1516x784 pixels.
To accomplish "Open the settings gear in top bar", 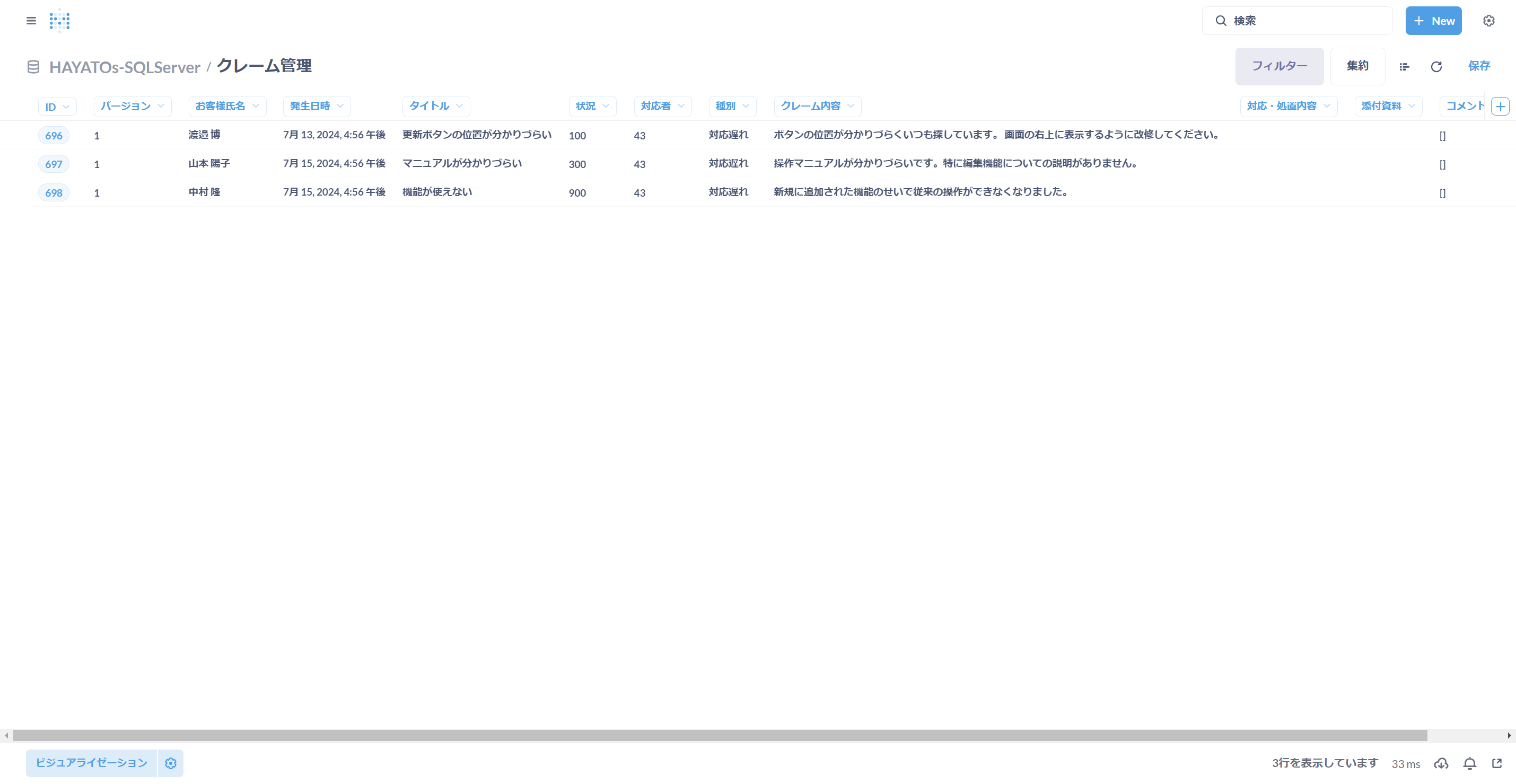I will 1488,21.
